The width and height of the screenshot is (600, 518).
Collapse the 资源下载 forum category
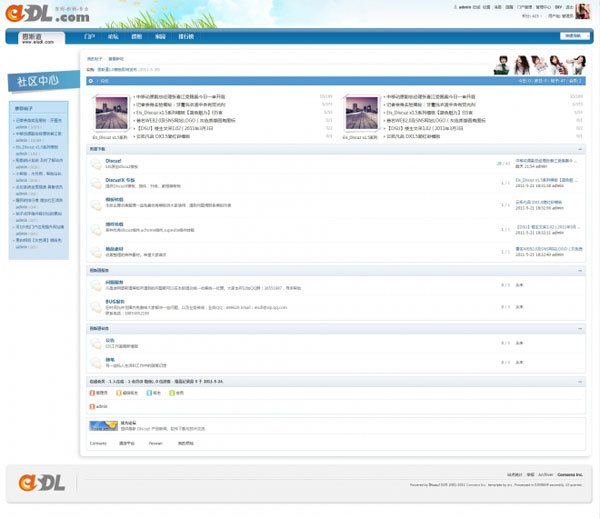click(580, 148)
